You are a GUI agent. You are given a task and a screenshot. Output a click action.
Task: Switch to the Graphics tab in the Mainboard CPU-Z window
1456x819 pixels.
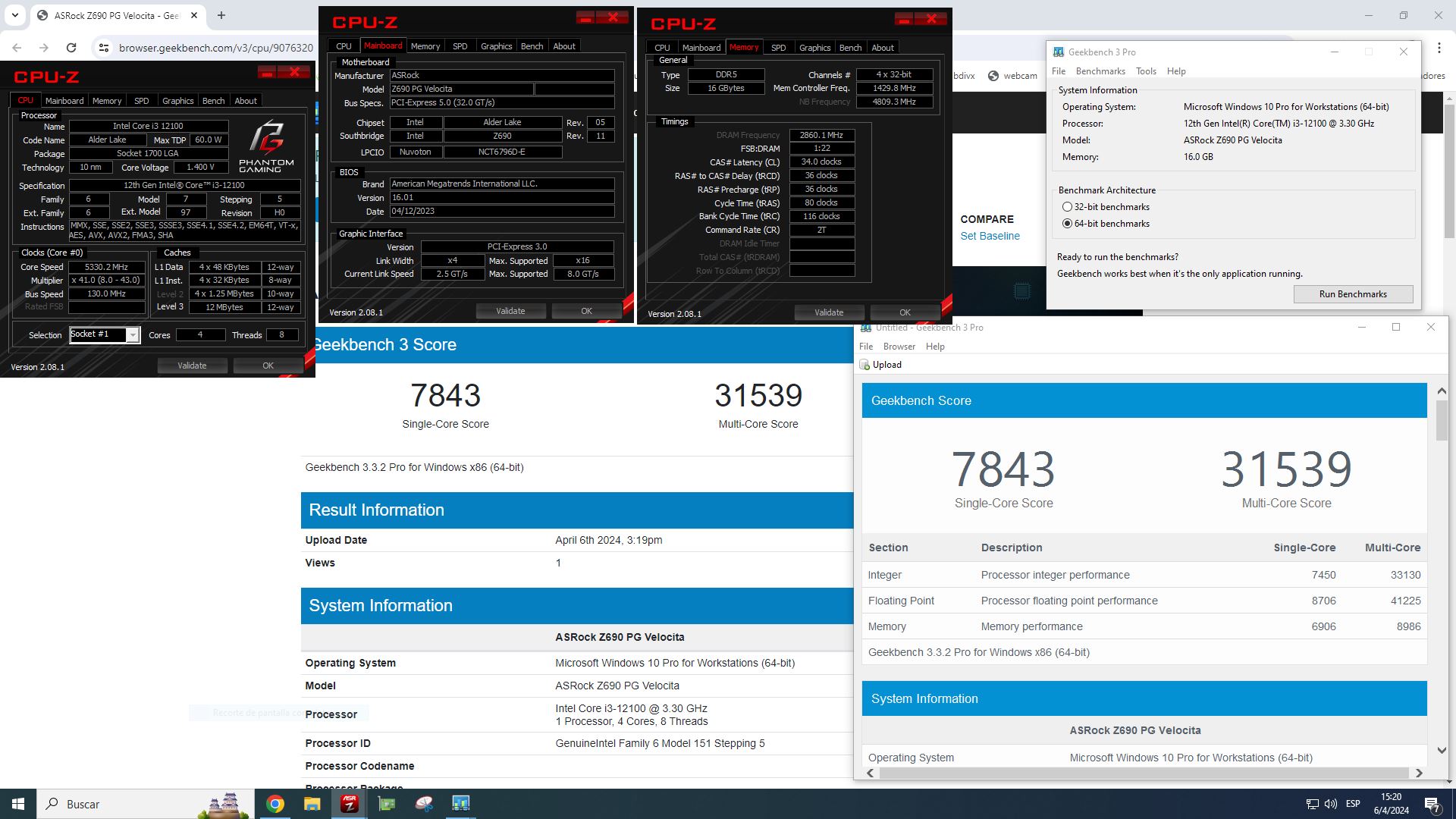point(496,46)
